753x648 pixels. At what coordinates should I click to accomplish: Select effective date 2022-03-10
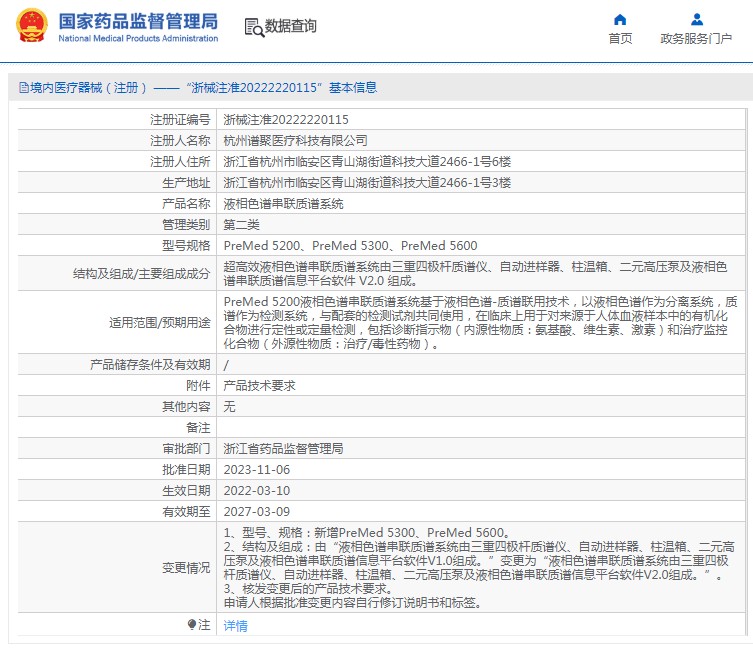257,491
